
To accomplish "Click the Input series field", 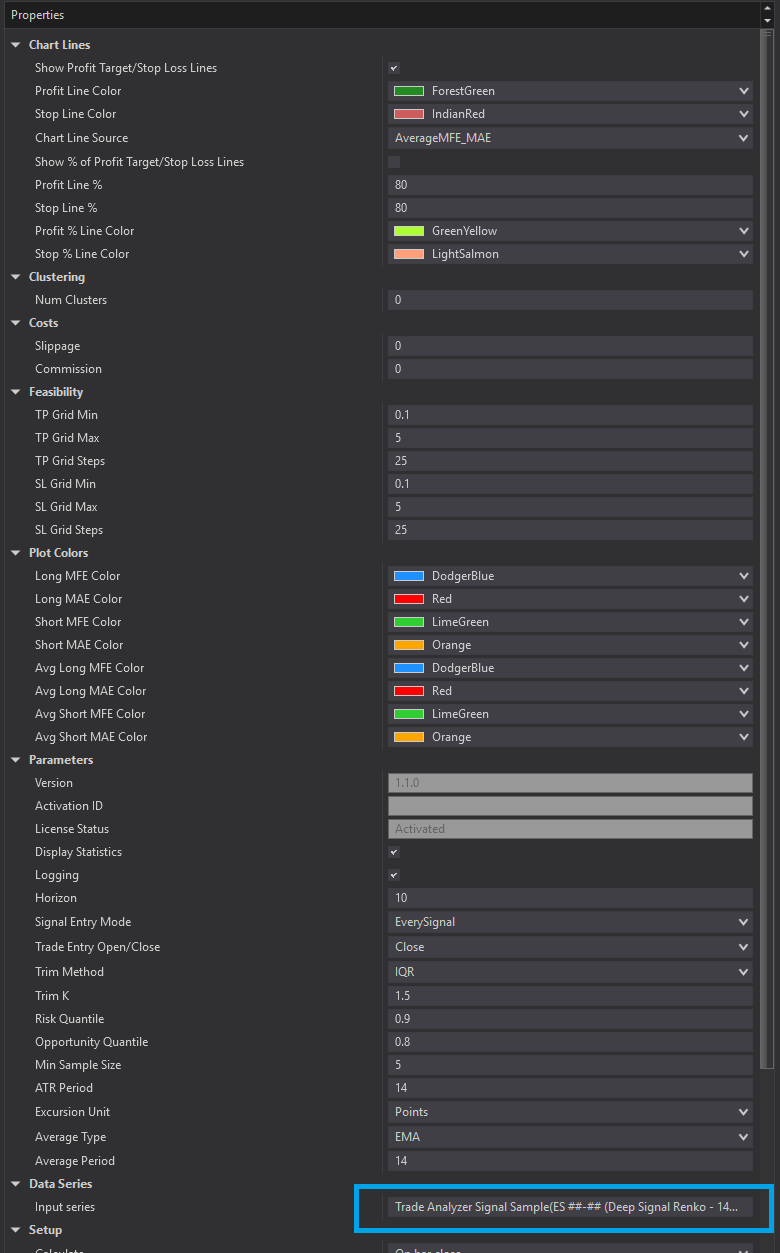I will click(568, 1207).
